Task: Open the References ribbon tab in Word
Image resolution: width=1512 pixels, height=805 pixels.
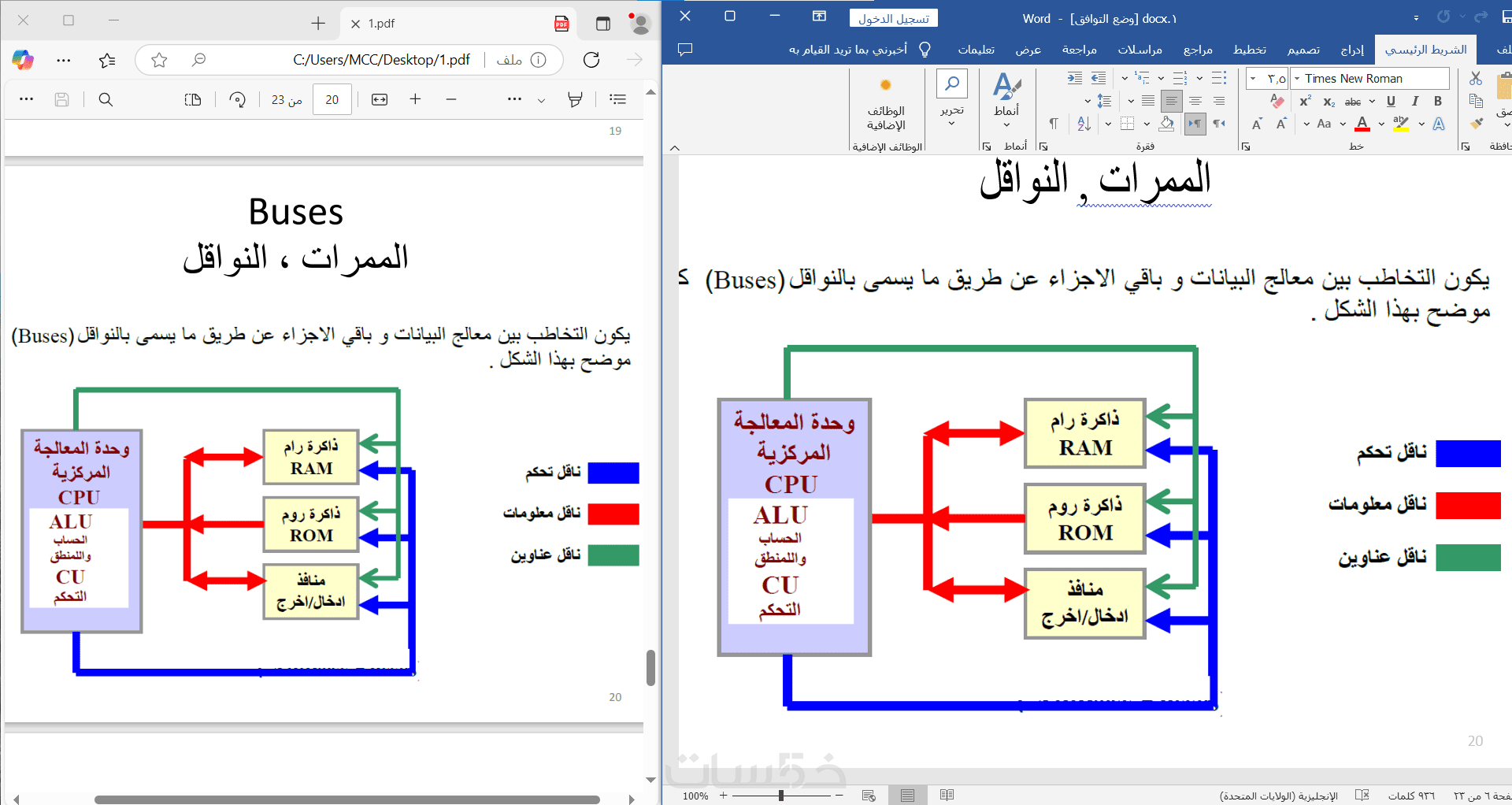Action: [x=1198, y=50]
